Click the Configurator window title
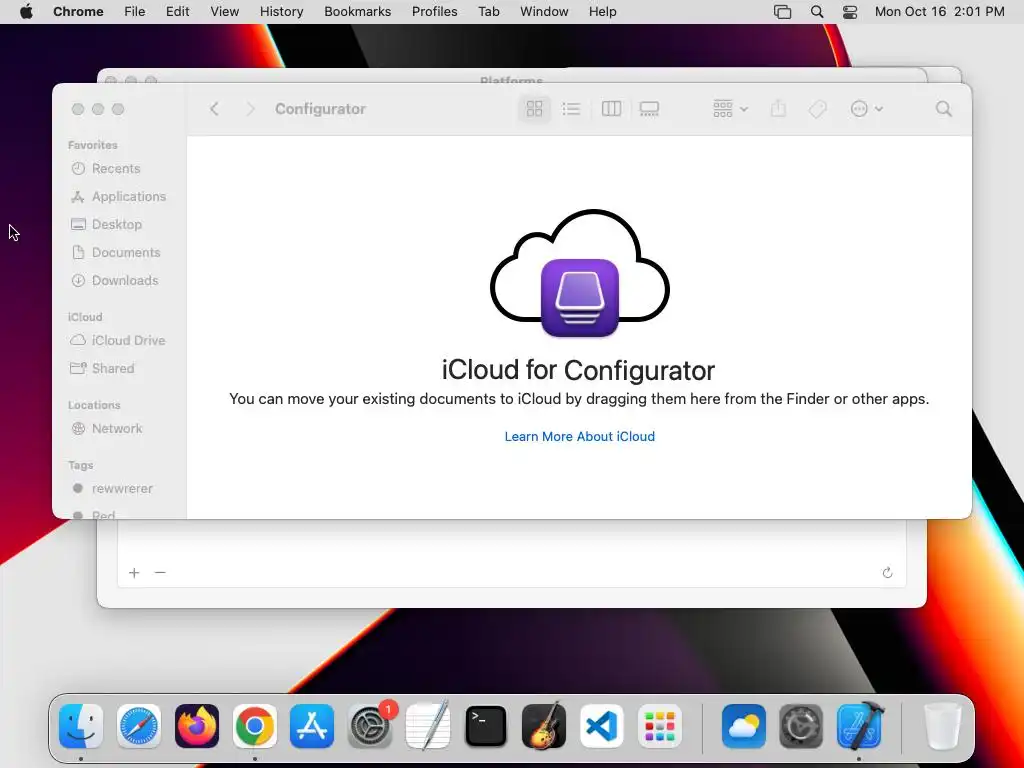Viewport: 1024px width, 768px height. coord(320,109)
